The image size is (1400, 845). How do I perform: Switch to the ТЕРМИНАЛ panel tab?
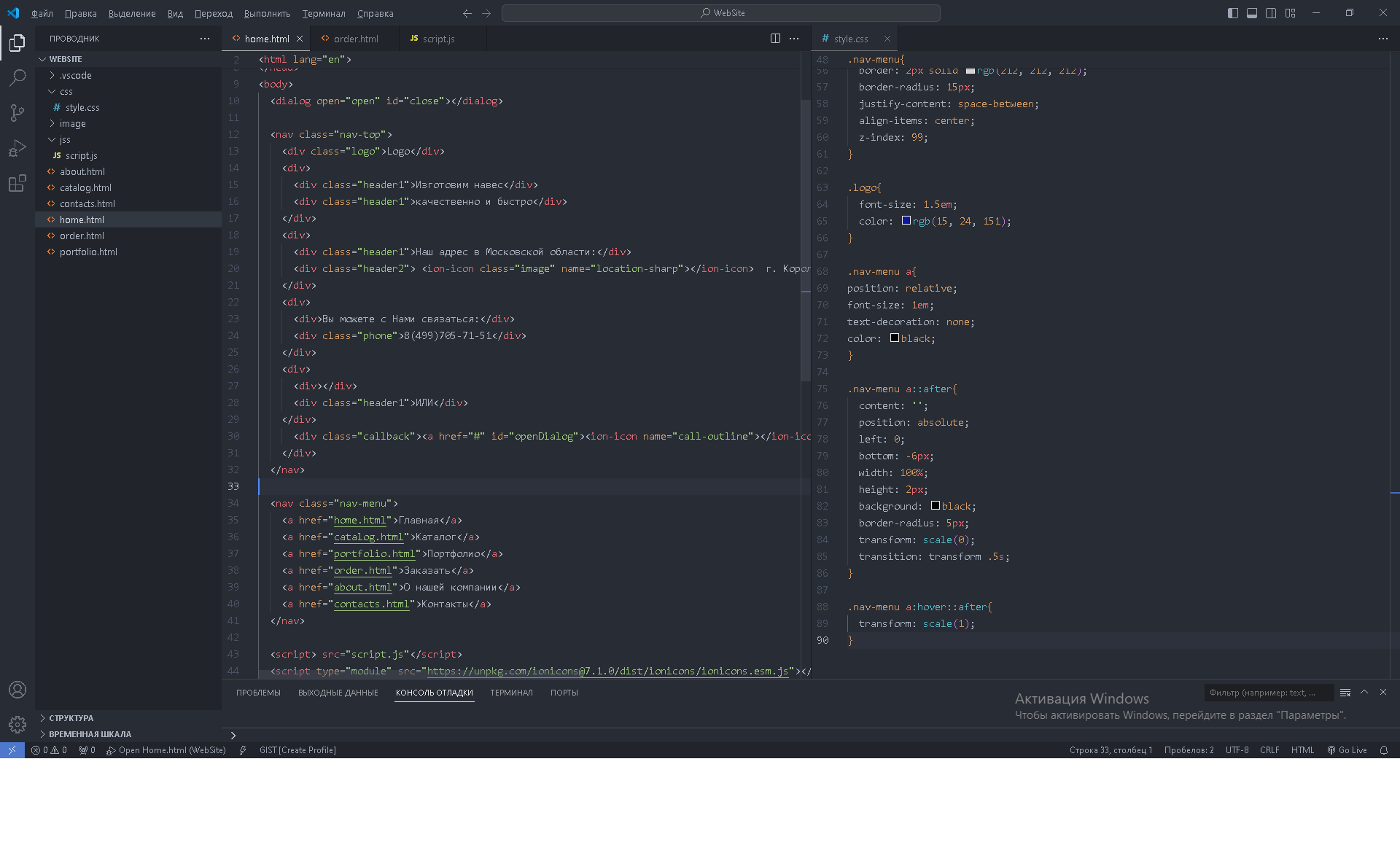512,693
